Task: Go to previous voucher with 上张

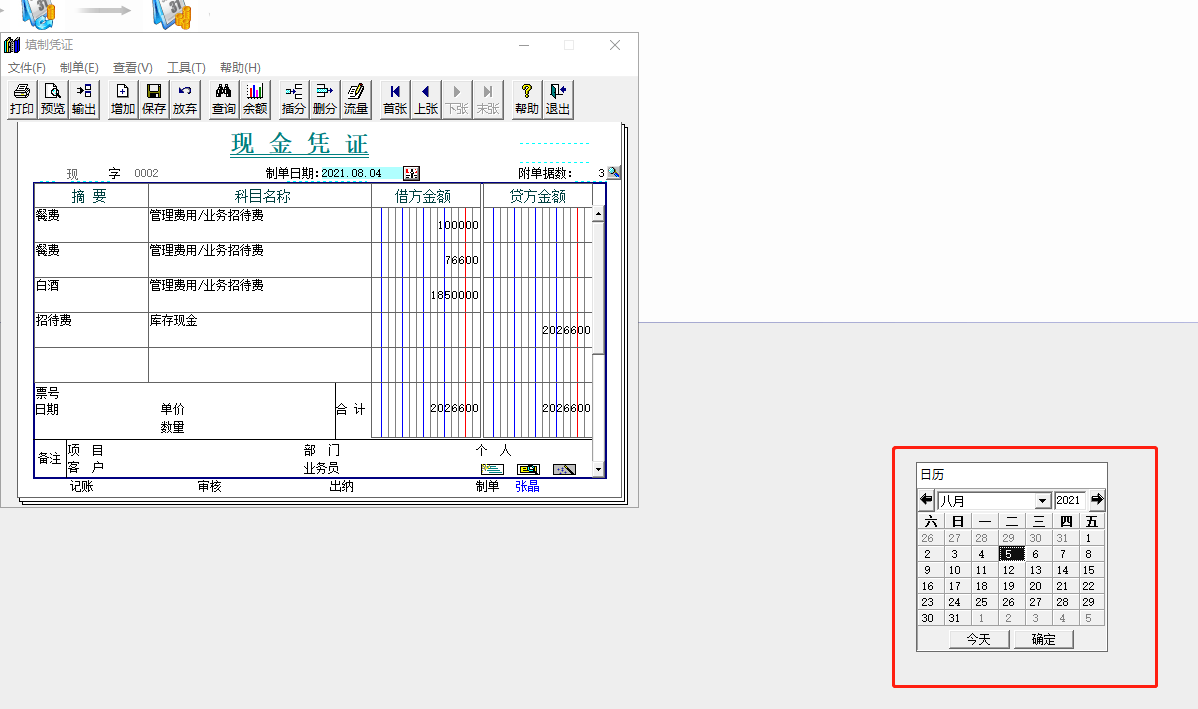Action: [426, 99]
